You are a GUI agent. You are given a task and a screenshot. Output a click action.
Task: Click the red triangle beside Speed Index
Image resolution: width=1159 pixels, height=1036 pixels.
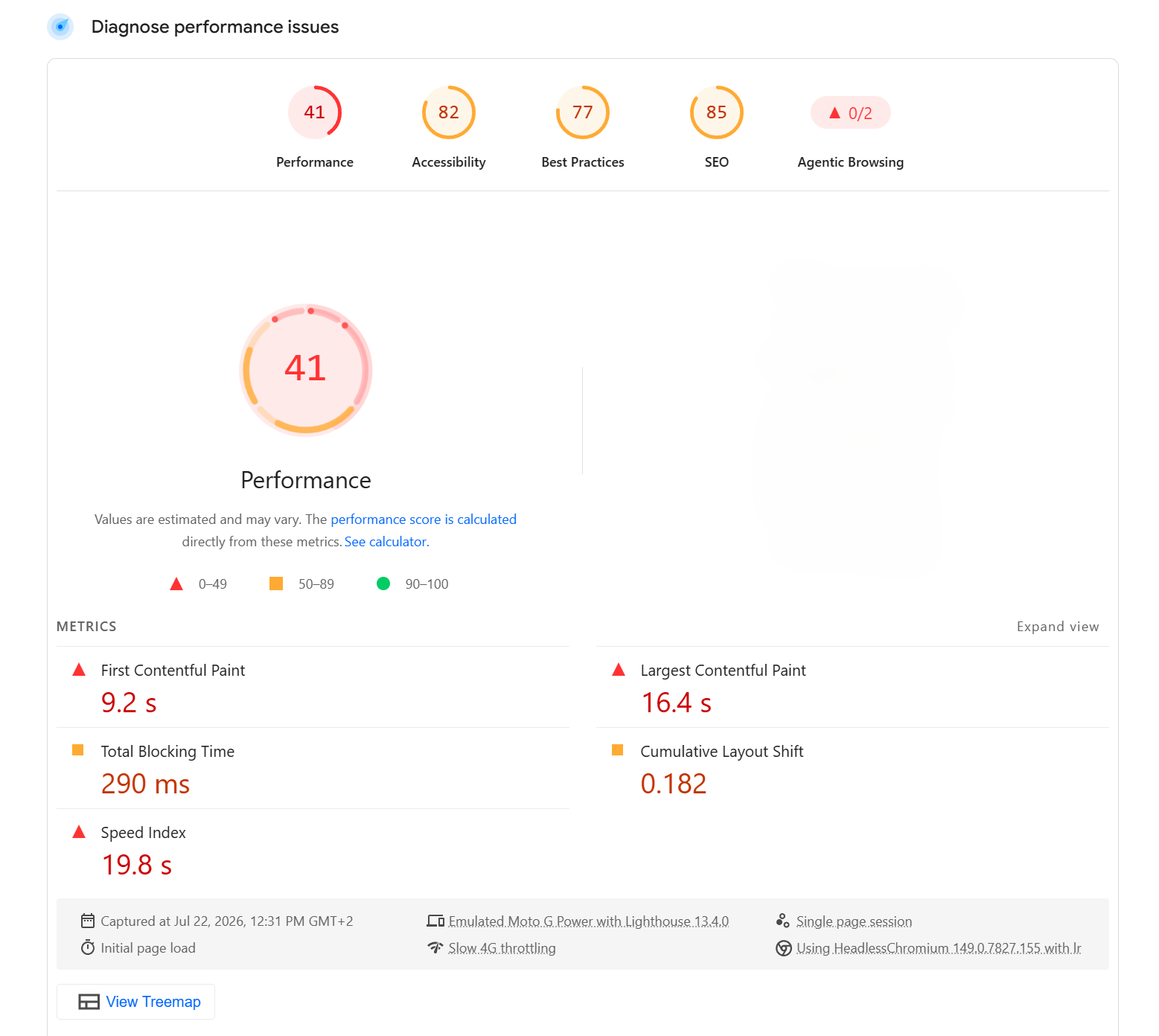(x=79, y=832)
